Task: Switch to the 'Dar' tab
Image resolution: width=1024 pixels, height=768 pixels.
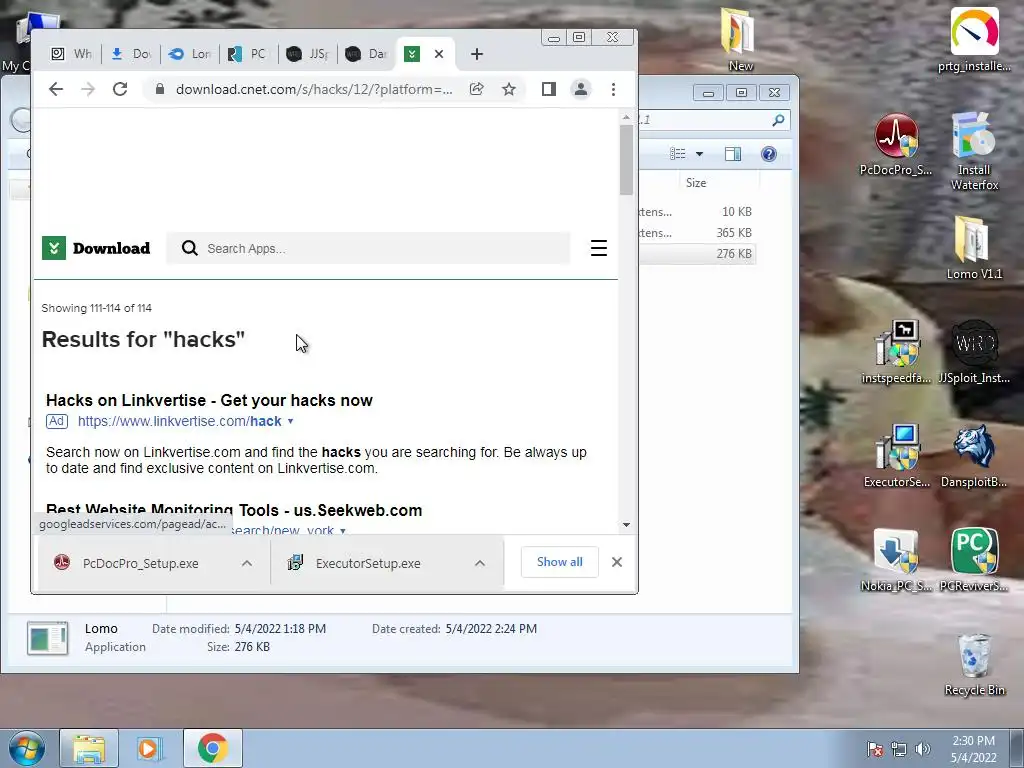Action: 366,54
